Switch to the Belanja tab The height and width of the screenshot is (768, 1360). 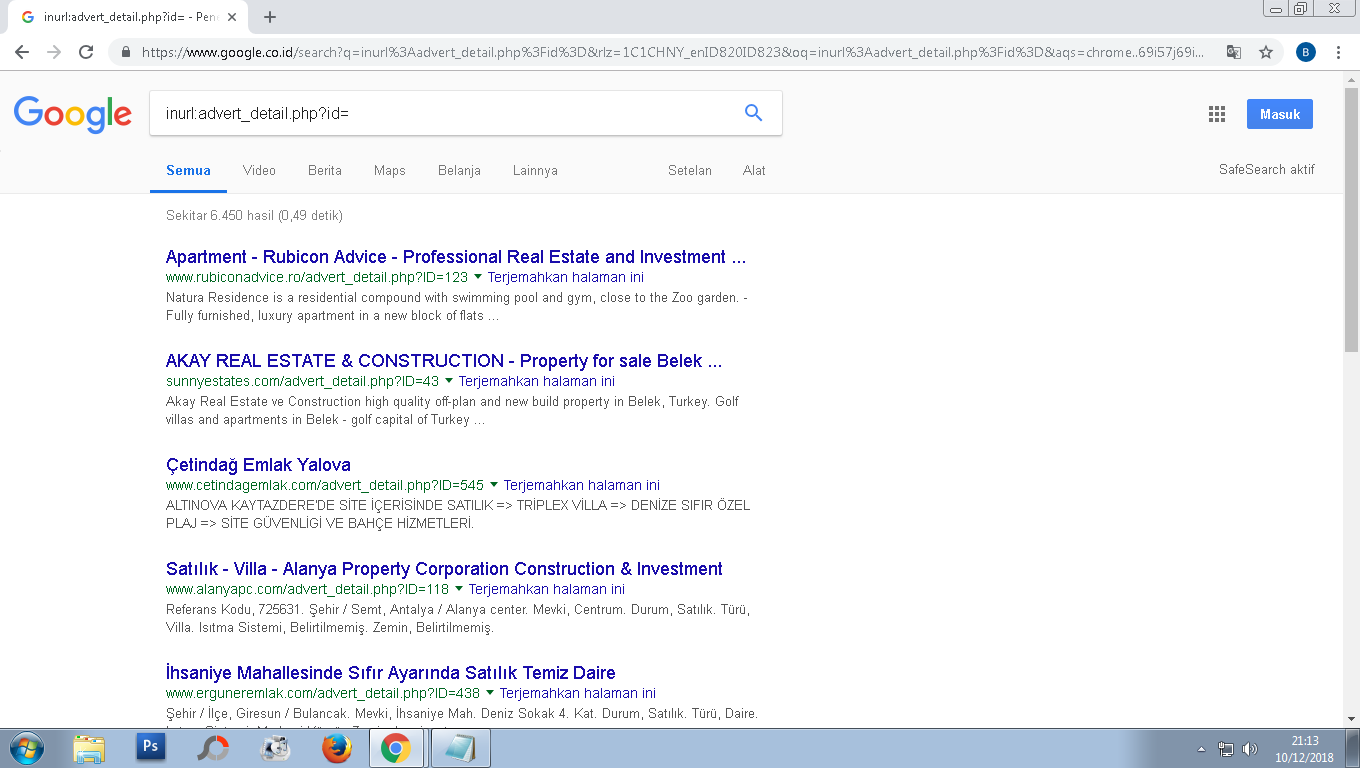point(459,170)
